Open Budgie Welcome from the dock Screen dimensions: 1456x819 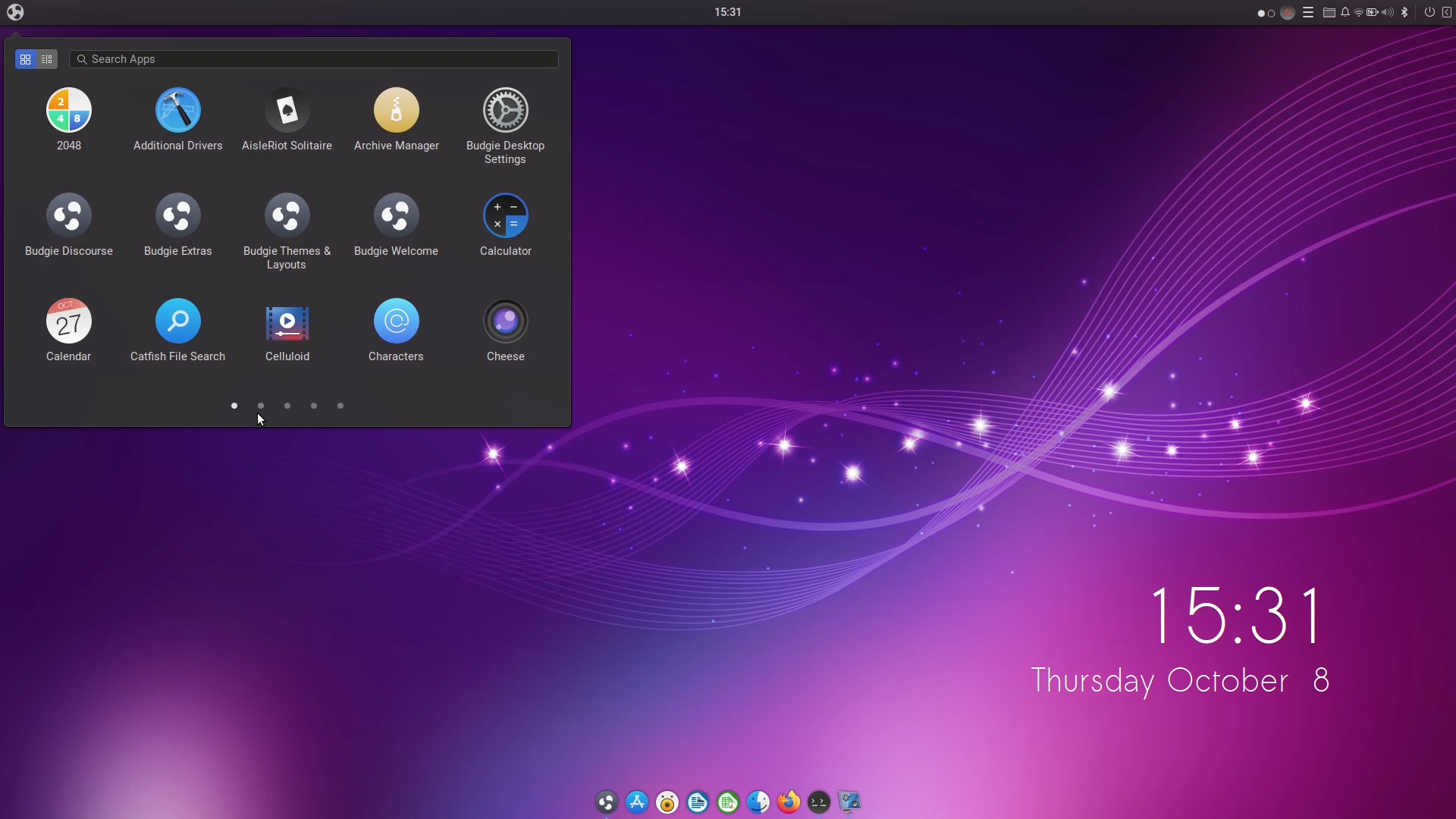point(607,802)
